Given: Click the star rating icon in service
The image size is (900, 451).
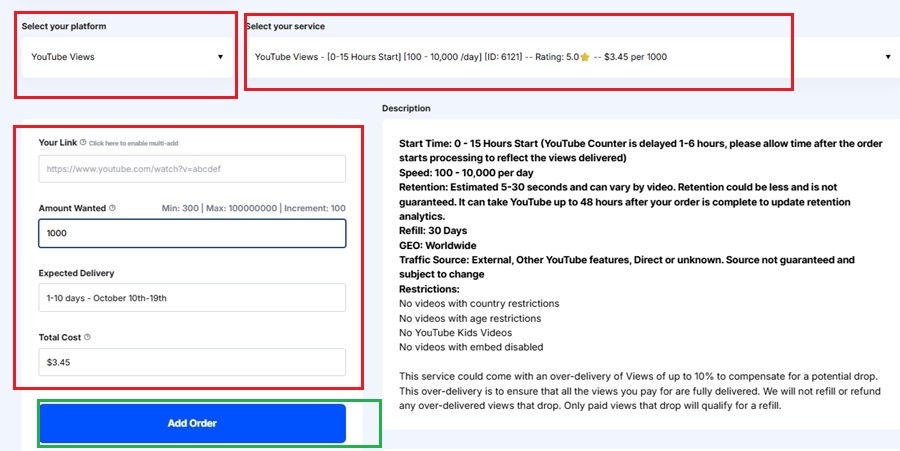Looking at the screenshot, I should [x=585, y=57].
